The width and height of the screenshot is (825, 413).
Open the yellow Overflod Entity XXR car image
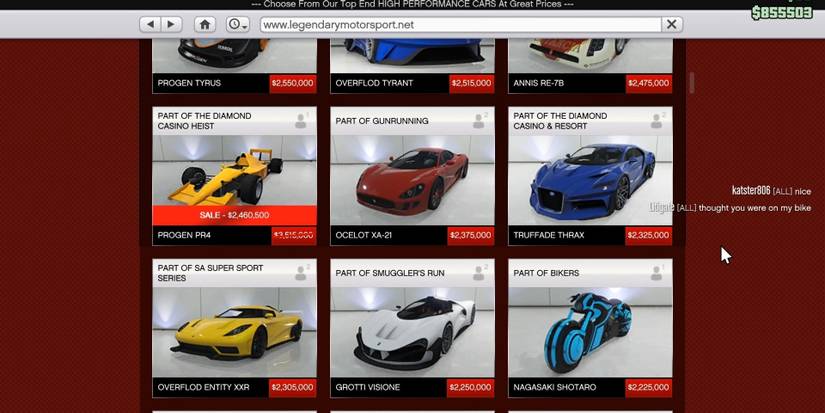[x=235, y=332]
